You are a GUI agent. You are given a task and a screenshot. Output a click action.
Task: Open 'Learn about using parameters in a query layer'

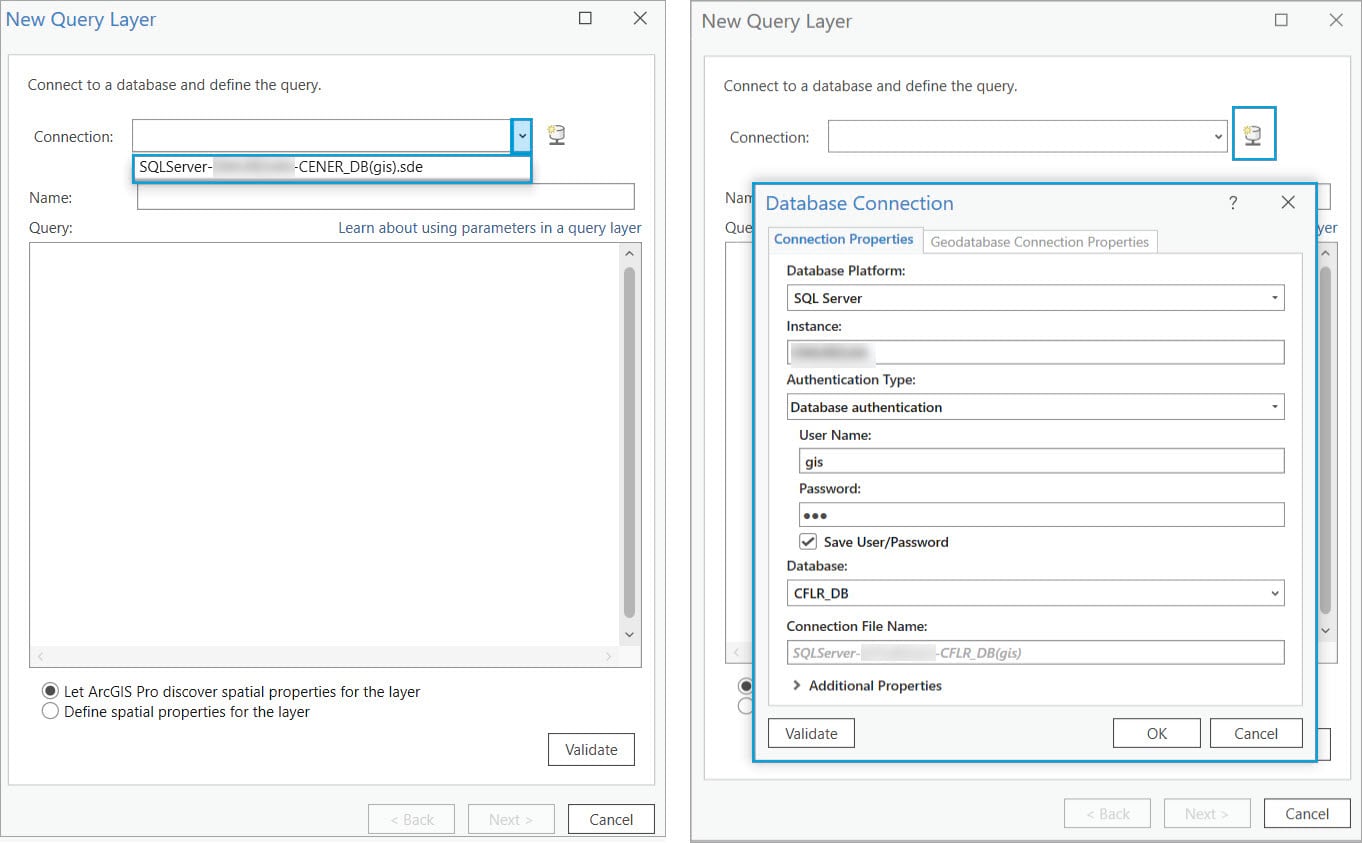[489, 227]
